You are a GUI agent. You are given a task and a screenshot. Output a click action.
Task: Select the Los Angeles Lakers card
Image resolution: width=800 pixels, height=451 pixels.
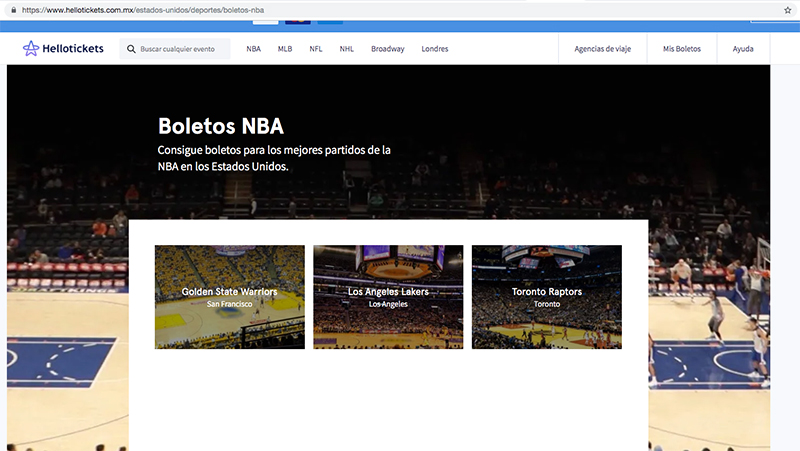[388, 297]
